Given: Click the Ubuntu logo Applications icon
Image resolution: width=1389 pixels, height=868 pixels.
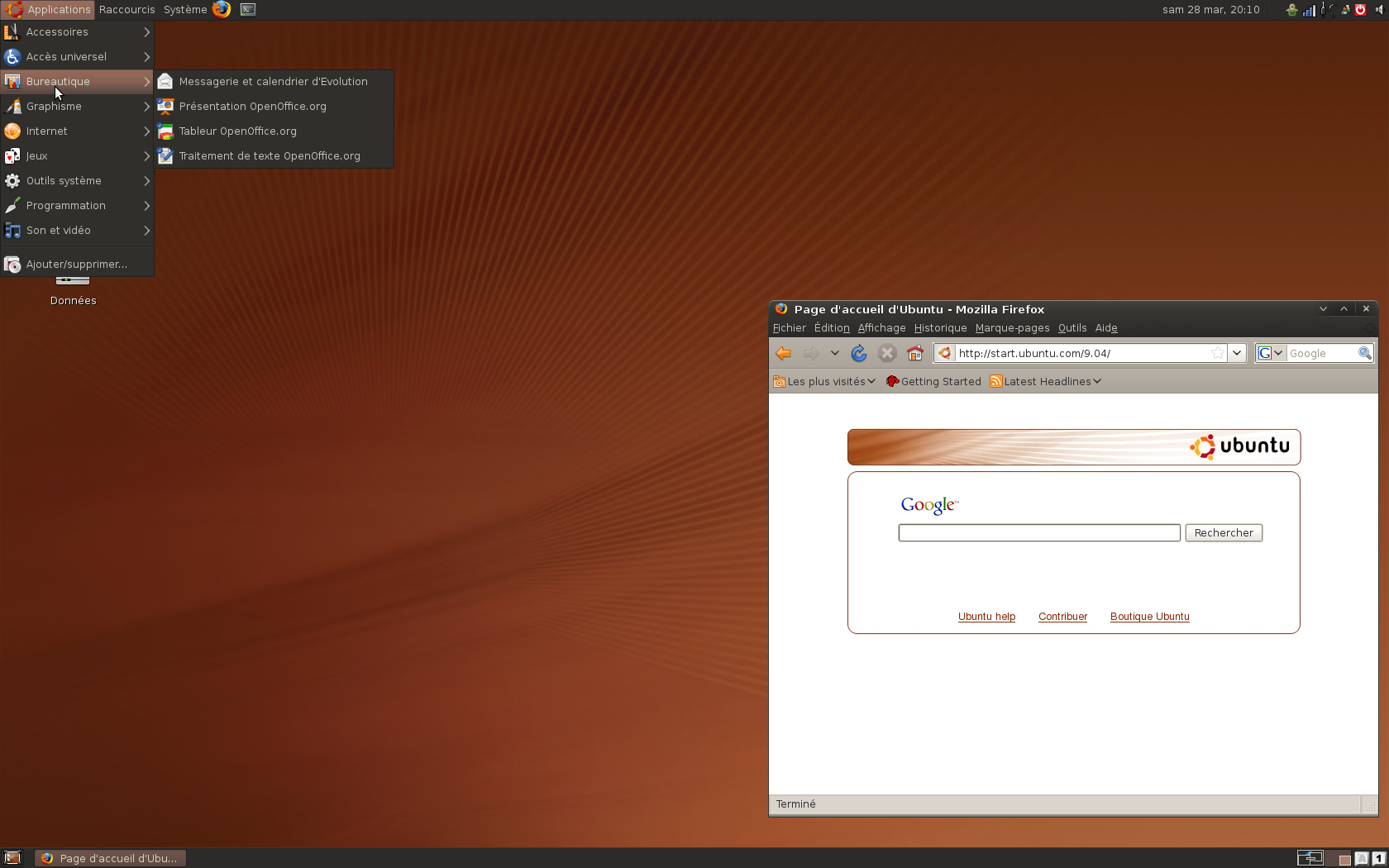Looking at the screenshot, I should [13, 9].
